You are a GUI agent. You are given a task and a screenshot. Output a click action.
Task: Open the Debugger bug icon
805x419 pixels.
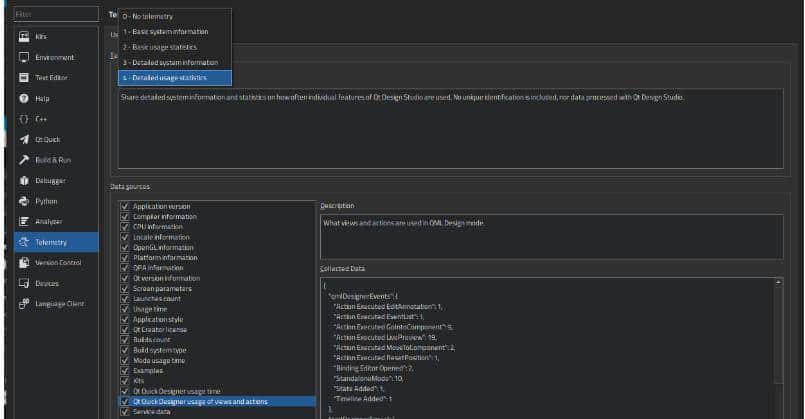pos(24,180)
